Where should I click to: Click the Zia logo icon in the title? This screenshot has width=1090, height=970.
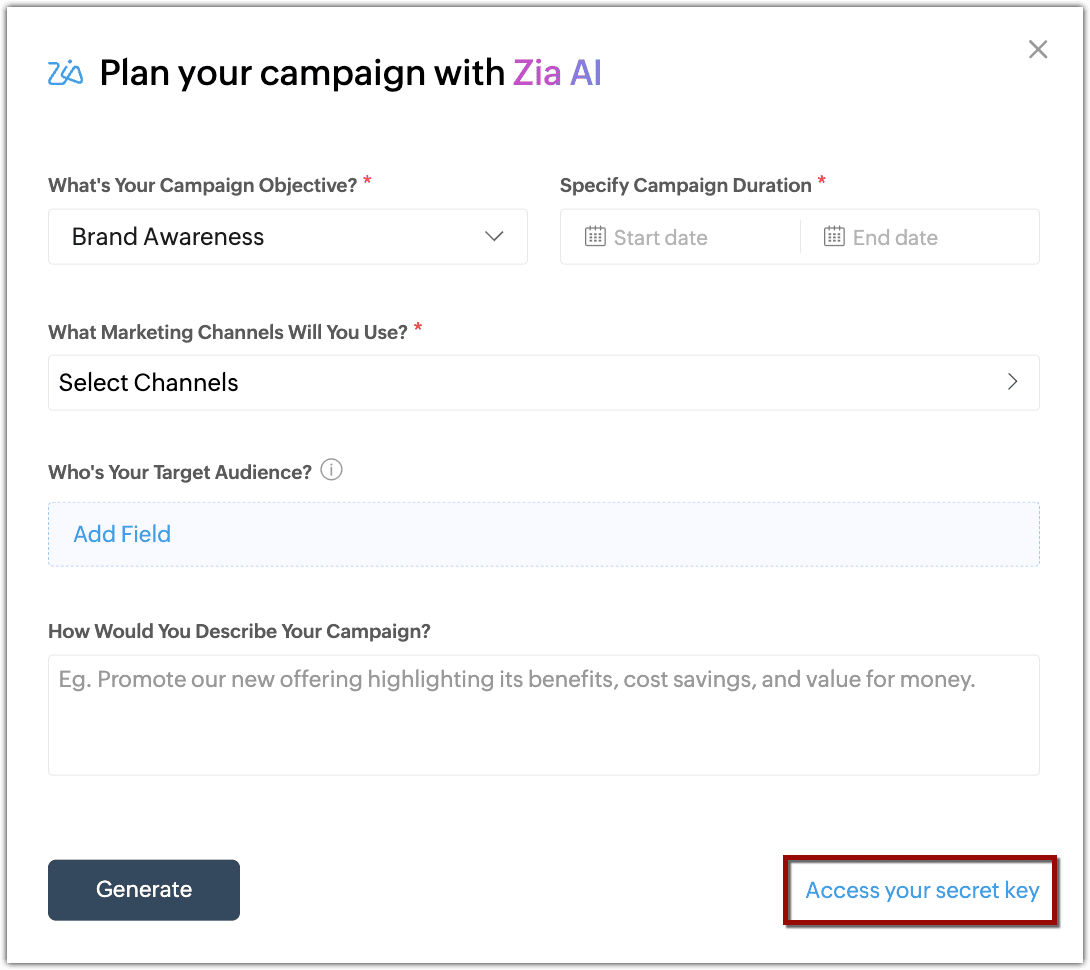[x=66, y=74]
